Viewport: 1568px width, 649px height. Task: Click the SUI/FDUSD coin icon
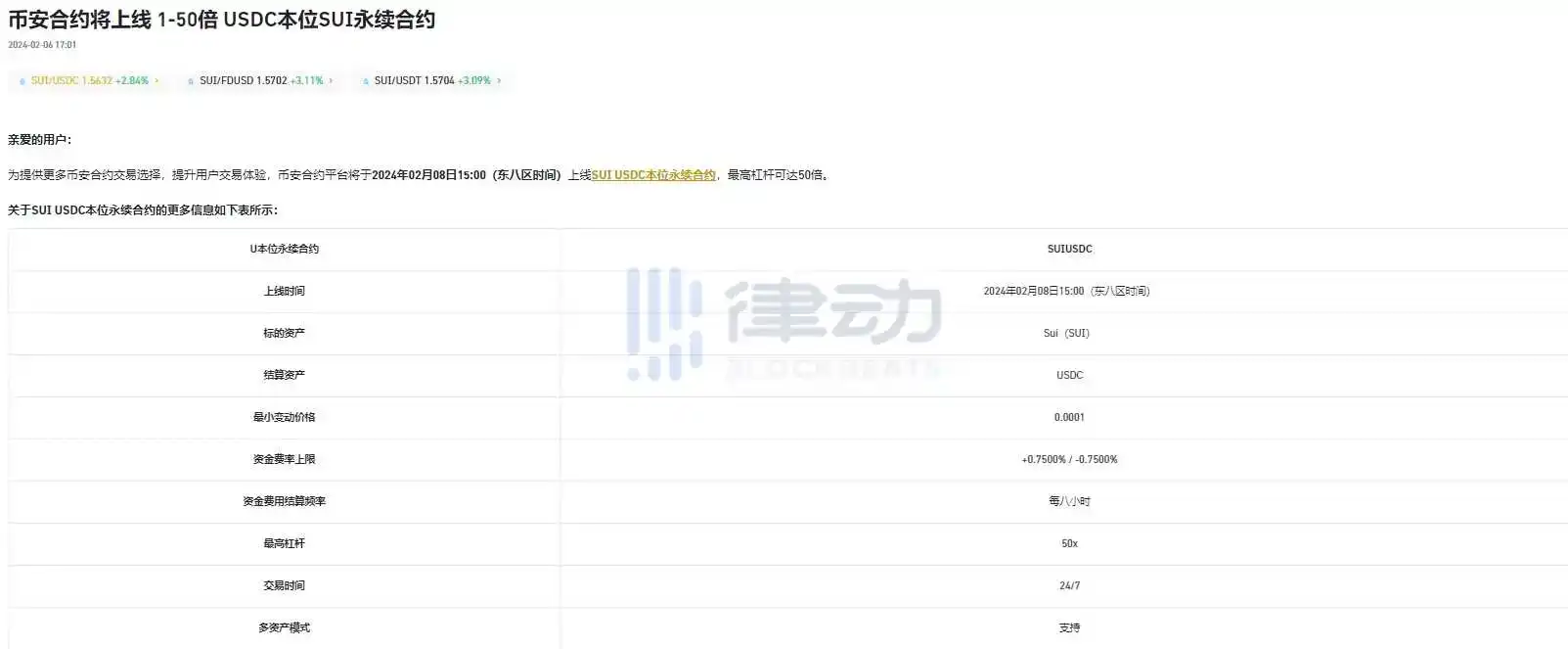coord(191,81)
